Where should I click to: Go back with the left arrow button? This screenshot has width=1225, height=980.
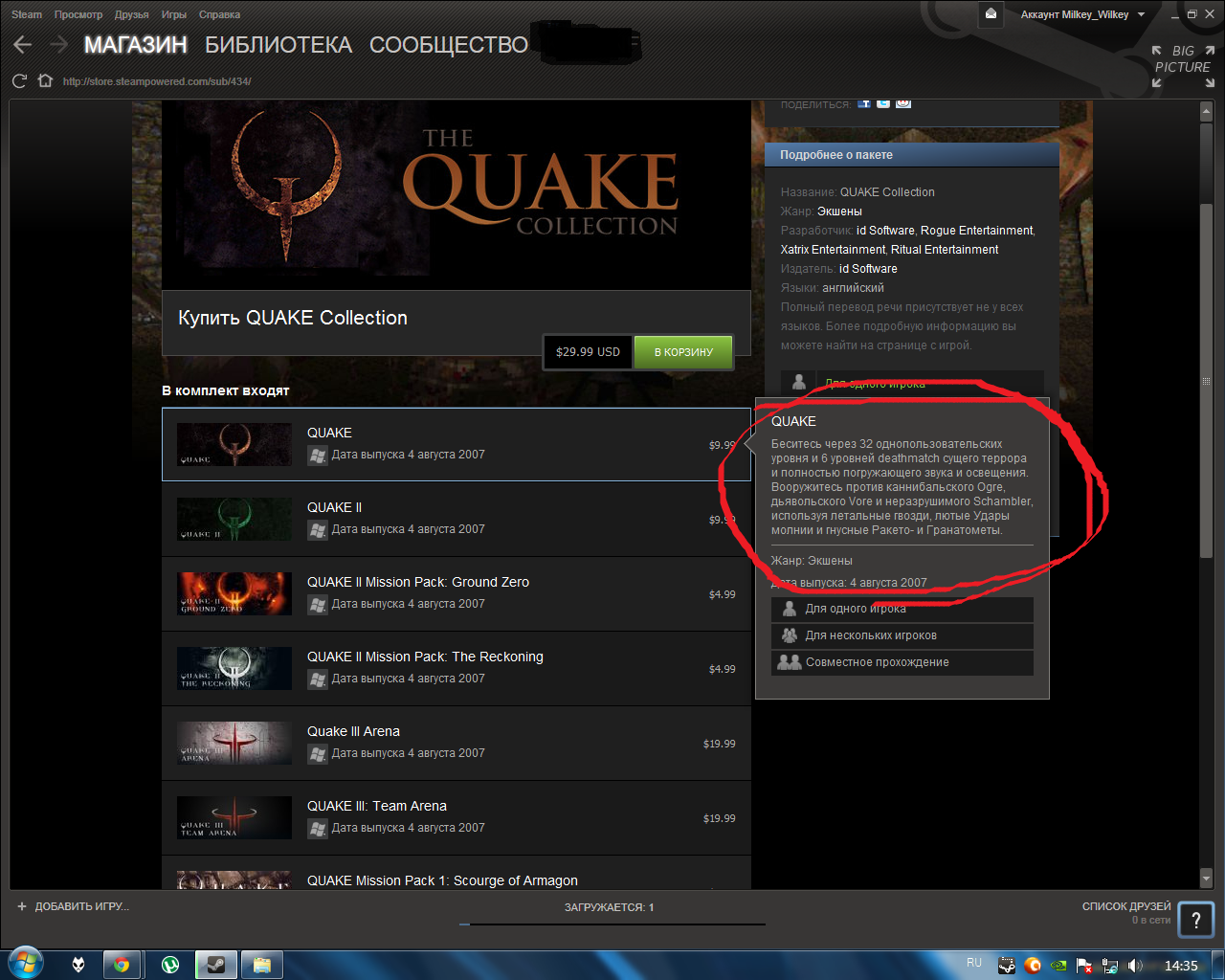[x=23, y=45]
